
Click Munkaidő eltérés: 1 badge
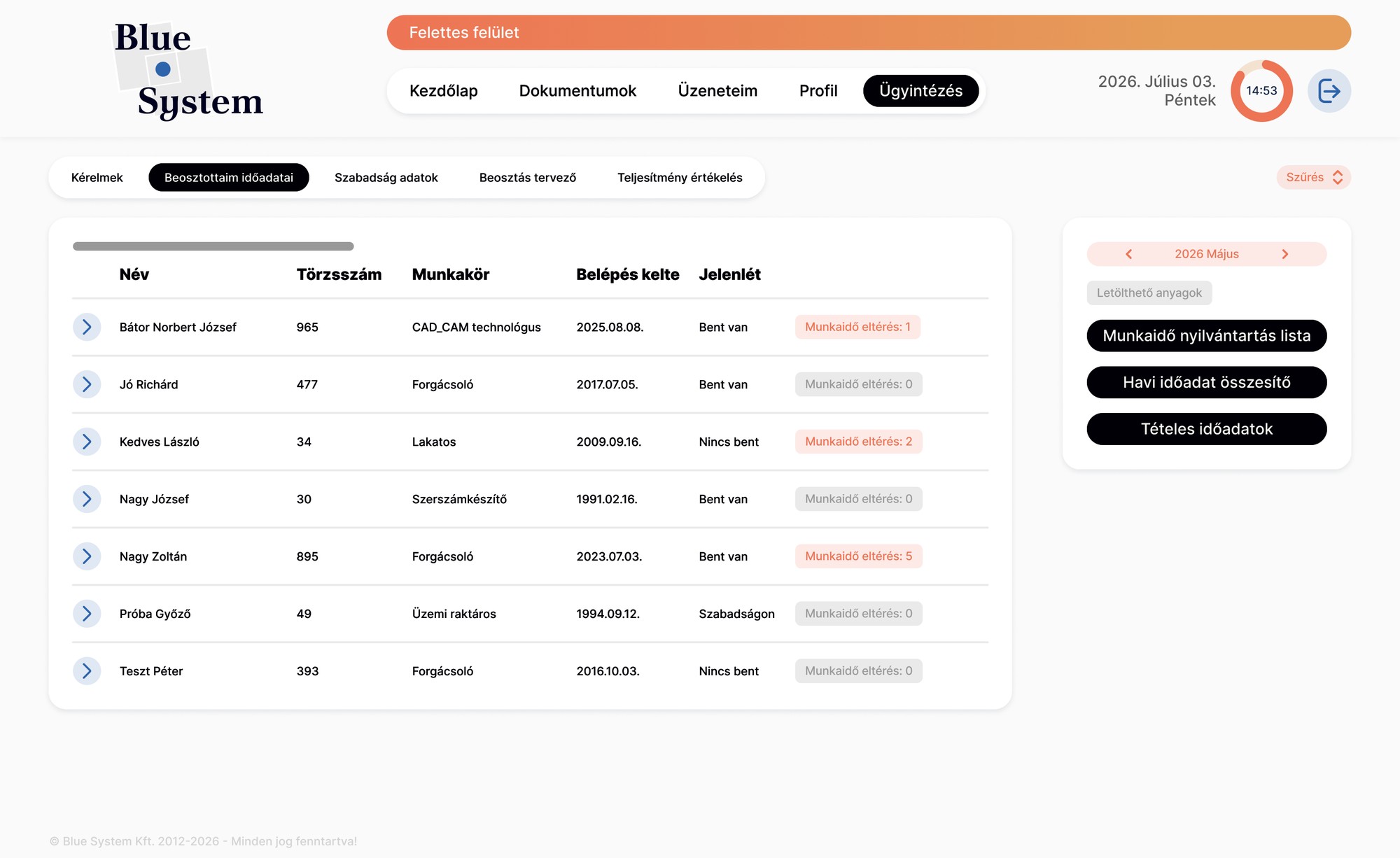857,327
